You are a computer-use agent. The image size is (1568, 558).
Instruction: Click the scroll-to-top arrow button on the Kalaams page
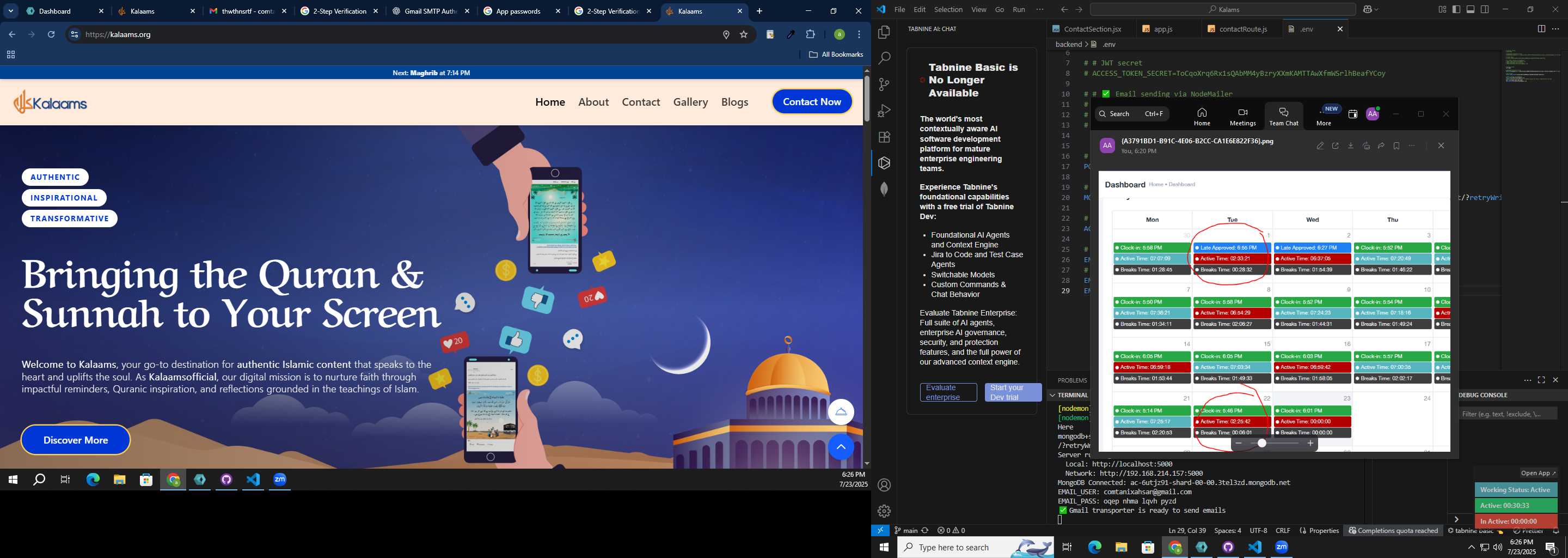coord(841,447)
